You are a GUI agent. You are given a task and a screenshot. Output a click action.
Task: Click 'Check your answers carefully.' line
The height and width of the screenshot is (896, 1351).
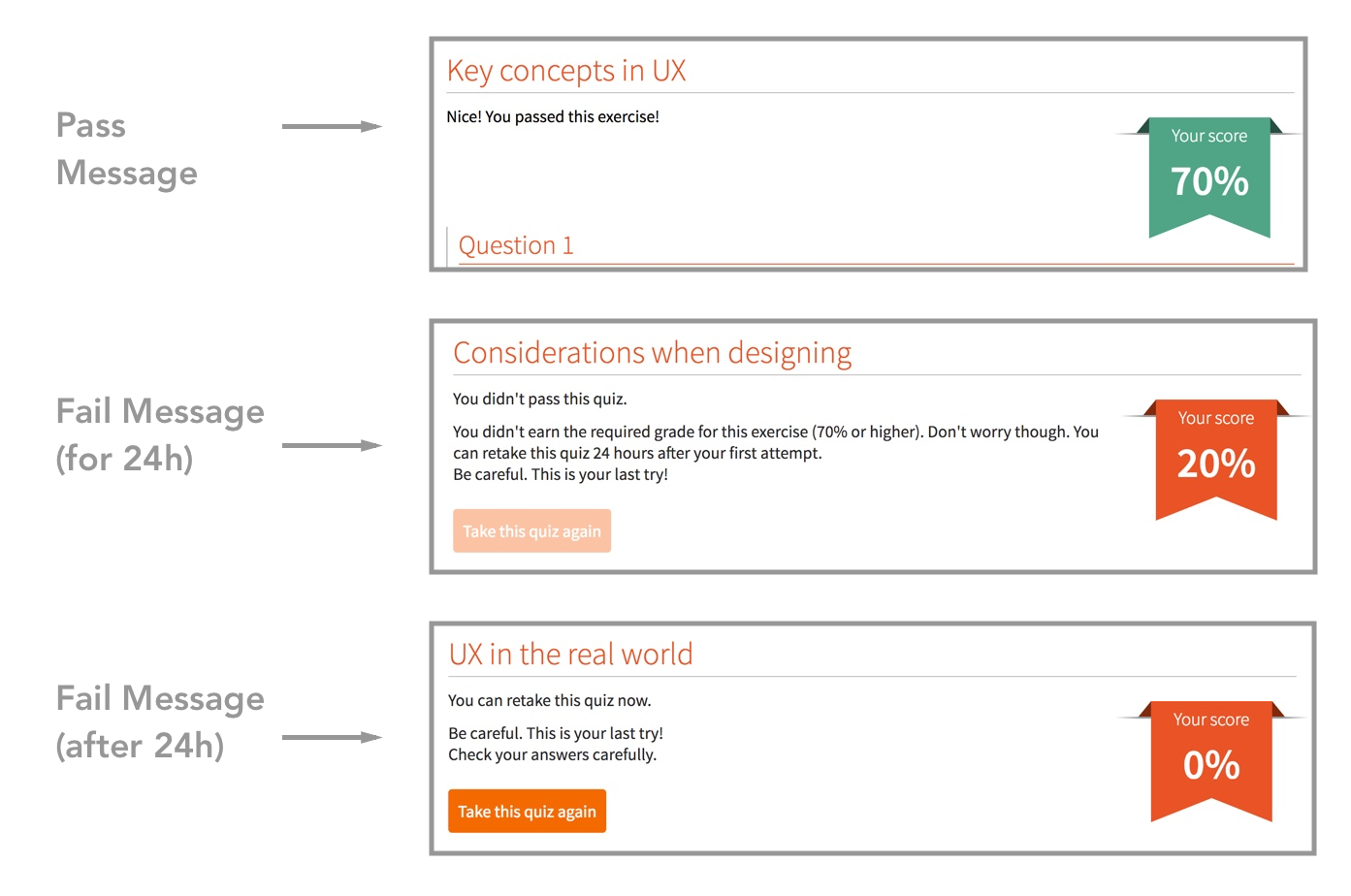click(553, 754)
